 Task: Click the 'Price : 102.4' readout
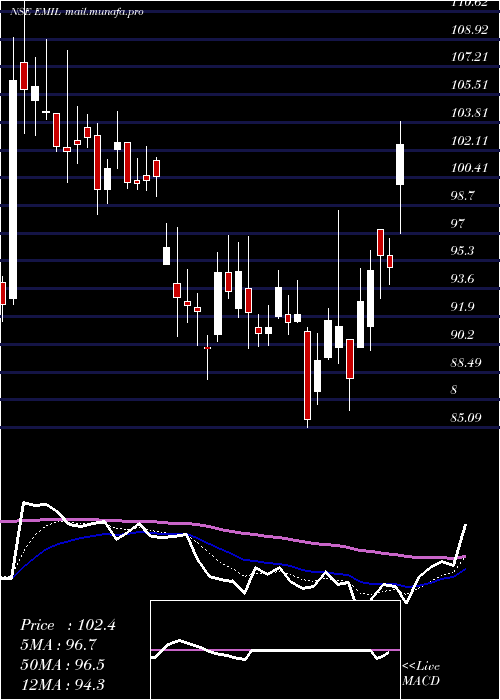68,625
